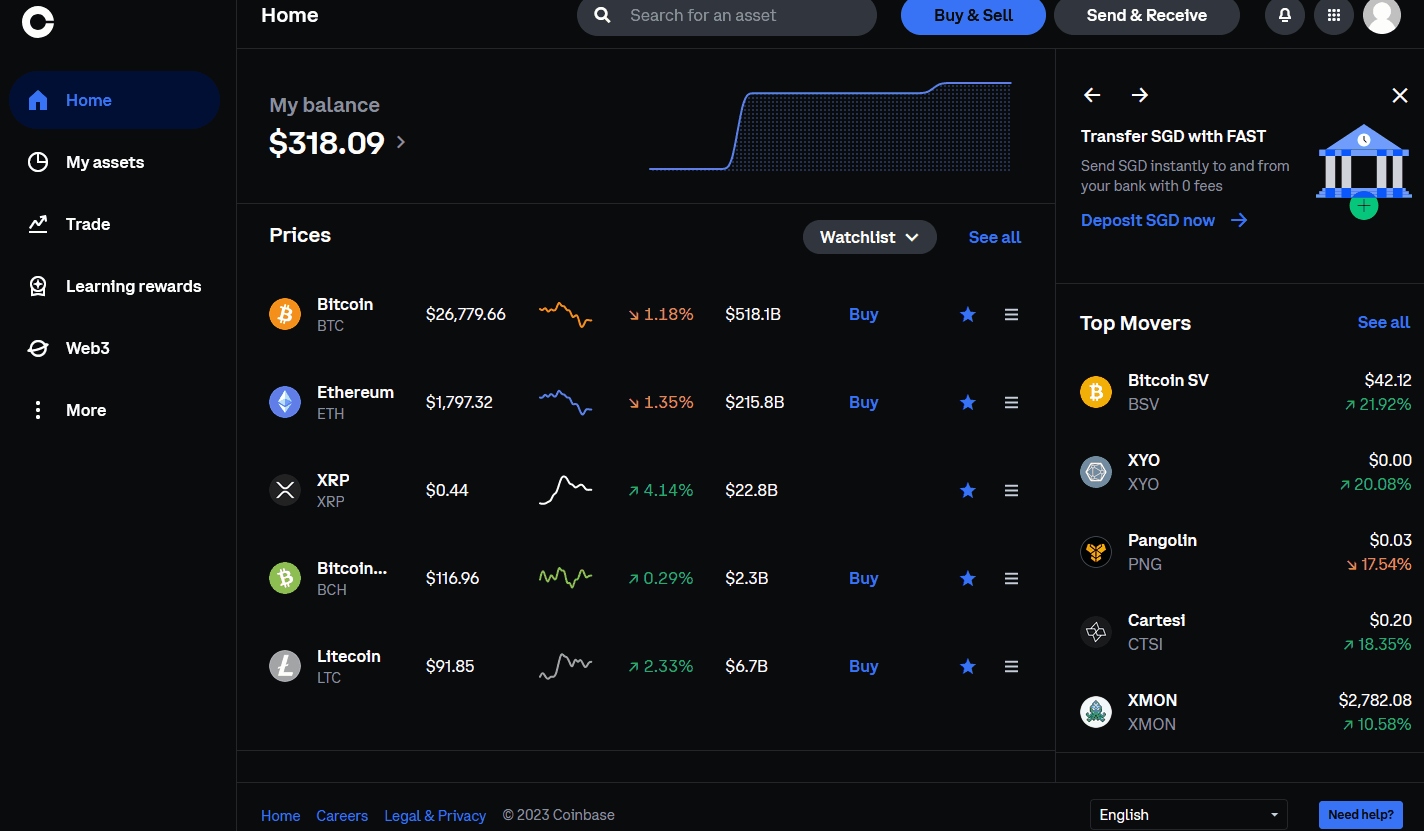Click Deposit SGD now link
The image size is (1424, 831).
pos(1164,220)
